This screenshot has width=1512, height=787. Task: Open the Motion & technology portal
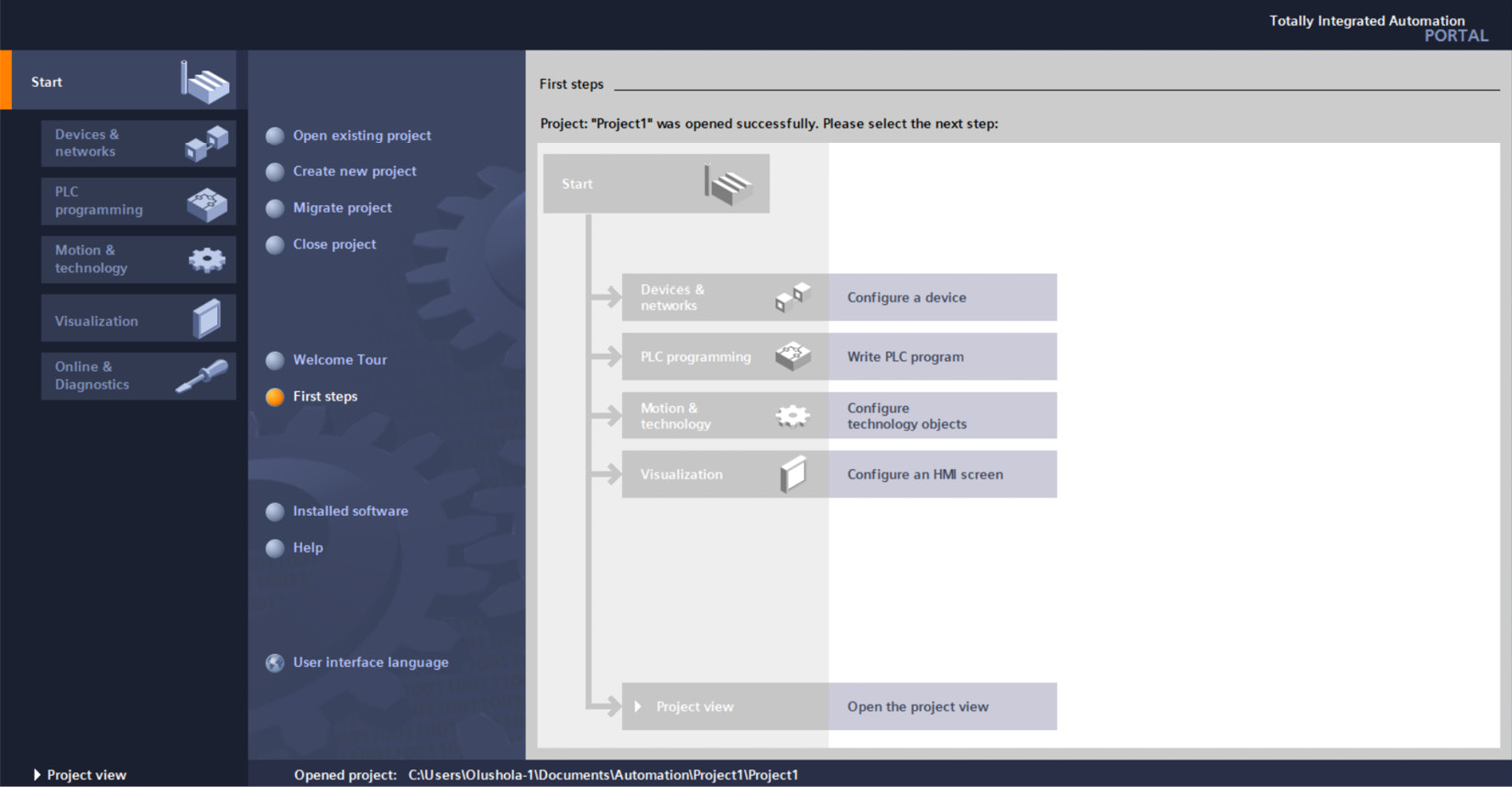pyautogui.click(x=138, y=259)
